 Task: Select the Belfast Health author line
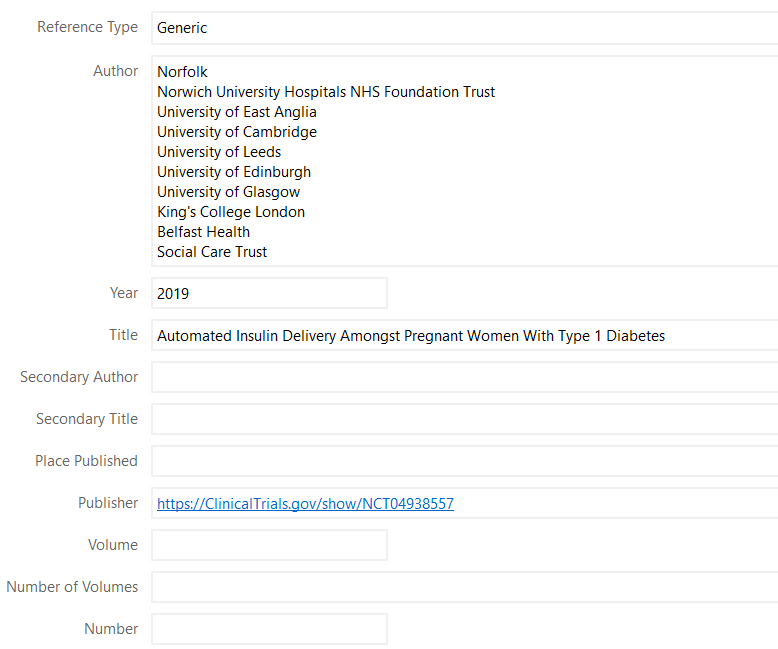[204, 232]
